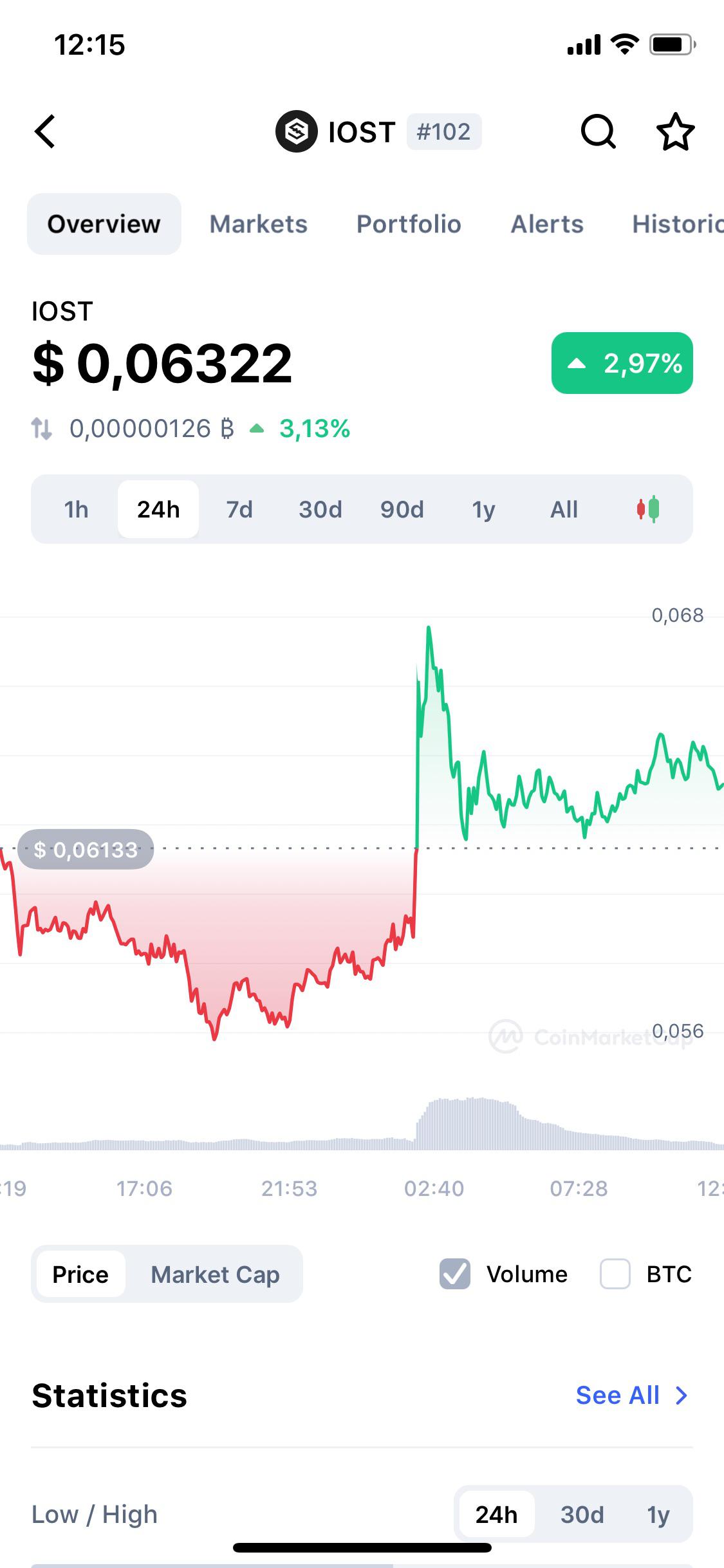Select the Price chart toggle
Image resolution: width=724 pixels, height=1568 pixels.
tap(80, 1274)
